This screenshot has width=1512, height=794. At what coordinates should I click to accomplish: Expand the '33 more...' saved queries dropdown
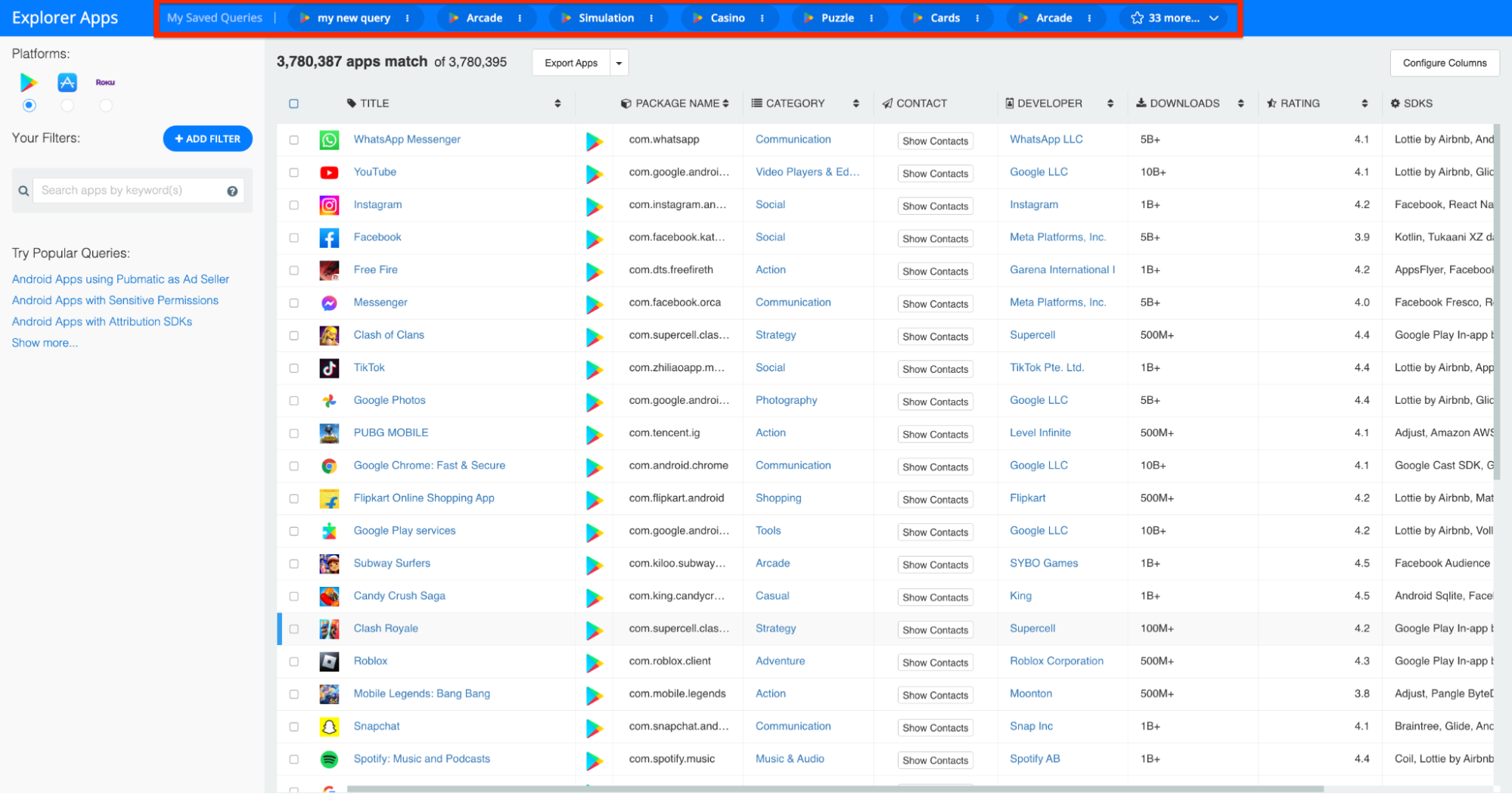tap(1173, 18)
